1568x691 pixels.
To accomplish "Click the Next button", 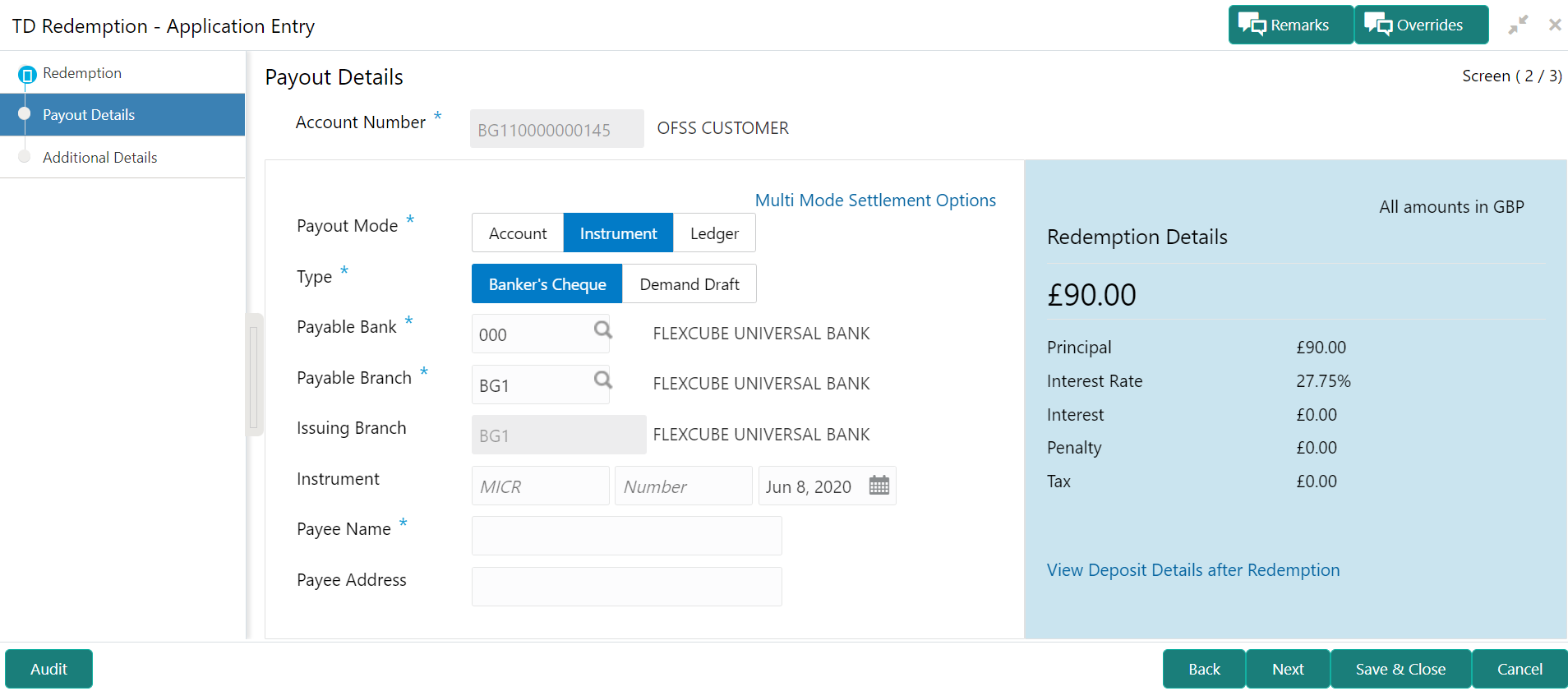I will point(1288,669).
